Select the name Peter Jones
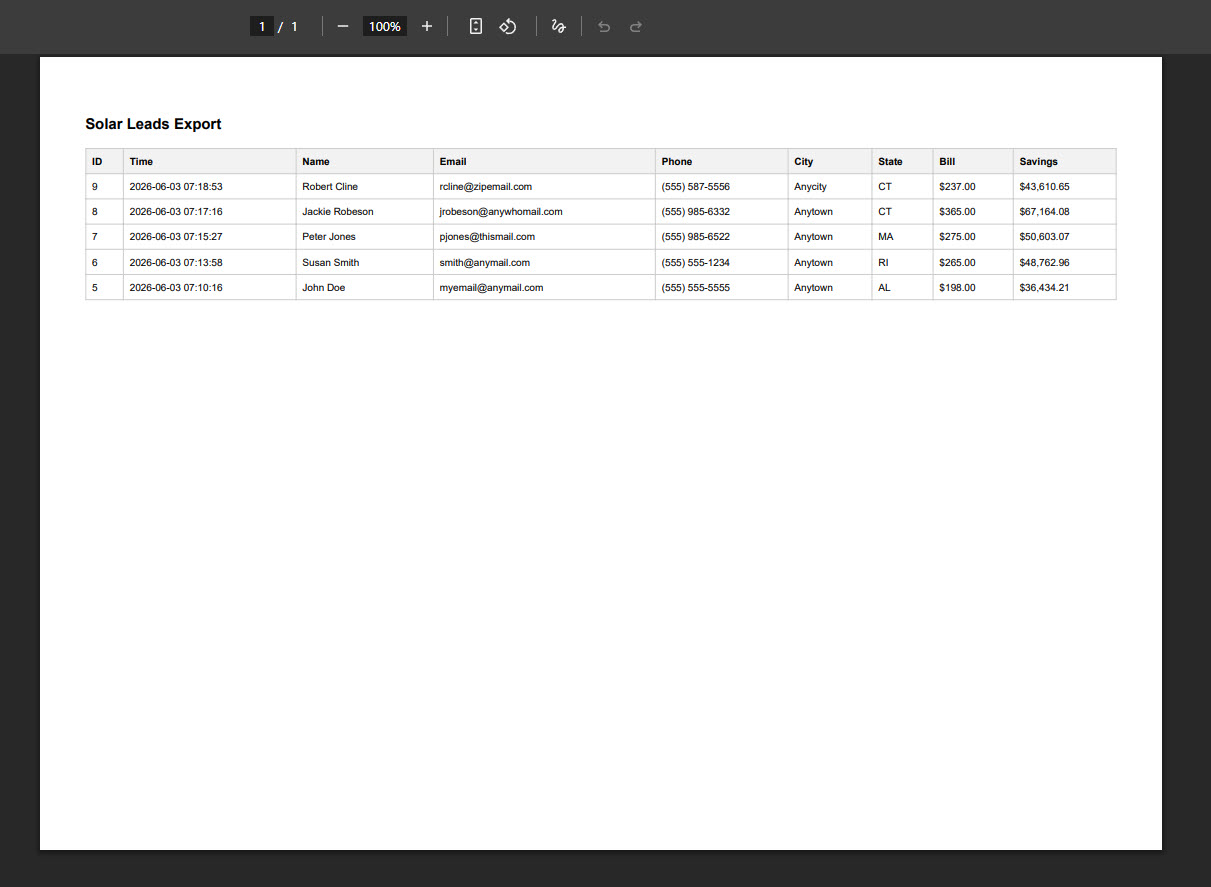The image size is (1211, 887). coord(329,236)
